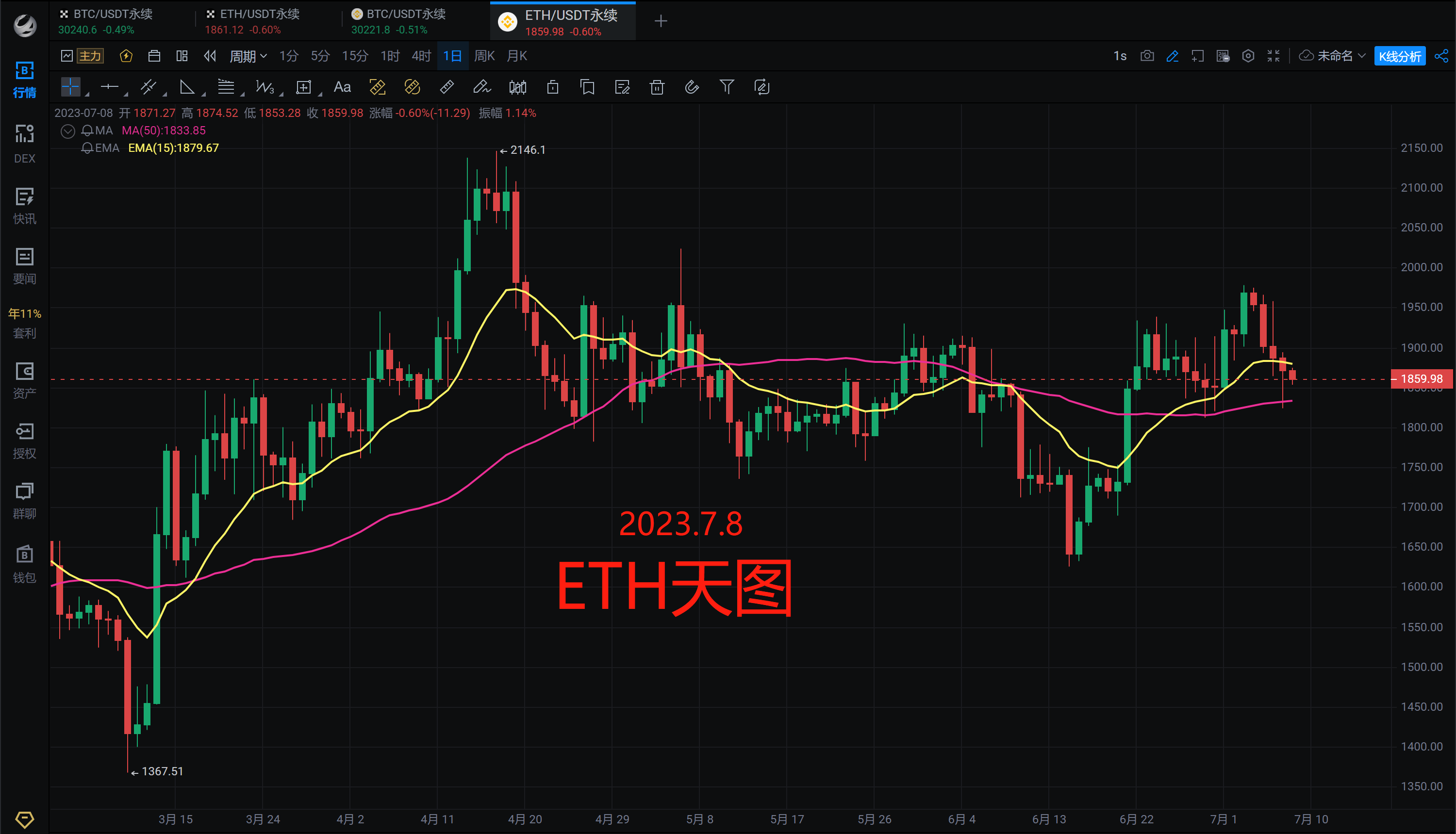Image resolution: width=1456 pixels, height=834 pixels.
Task: Select the text Aa annotation tool
Action: tap(342, 87)
